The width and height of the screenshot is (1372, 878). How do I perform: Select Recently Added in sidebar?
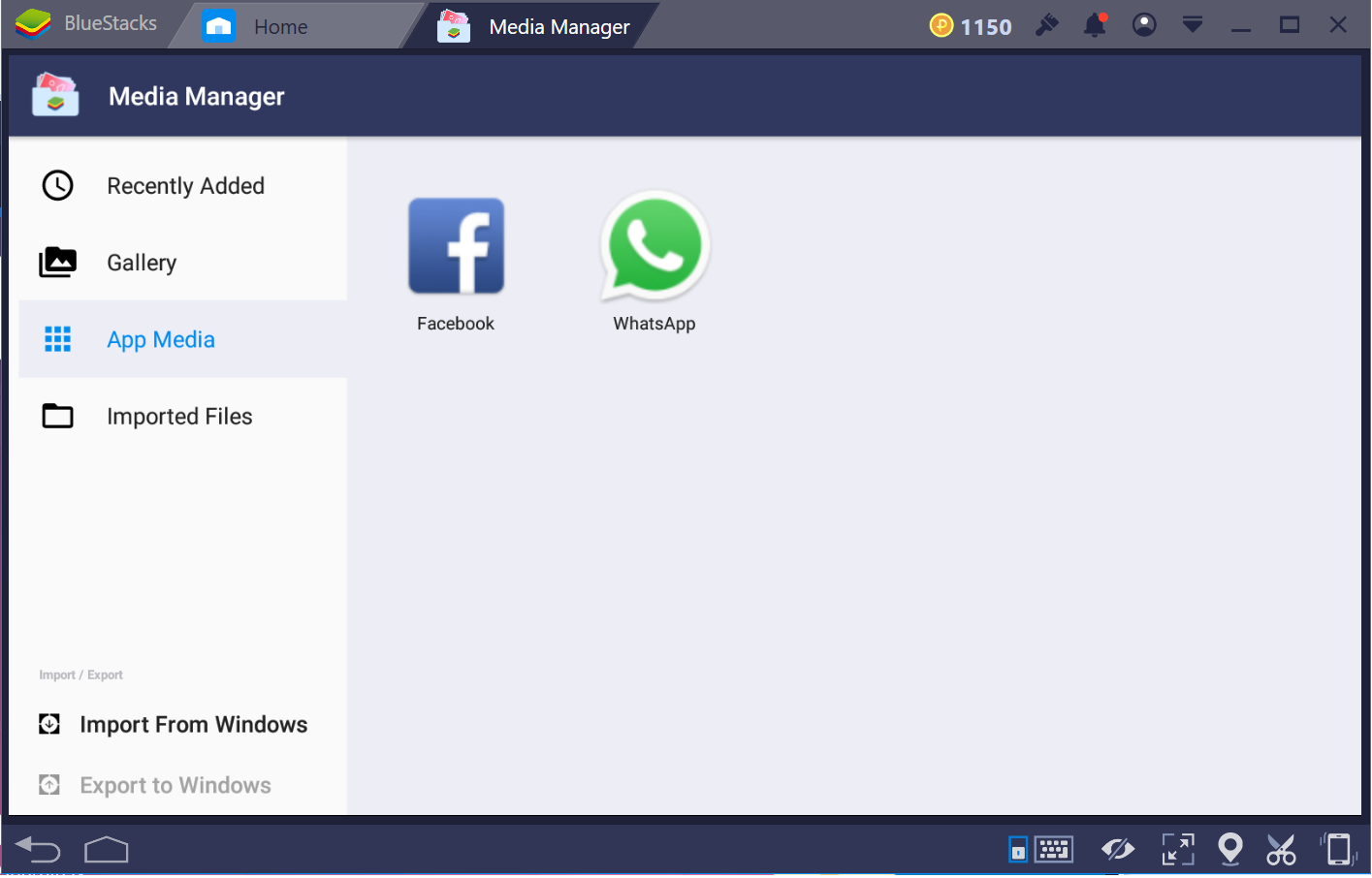[183, 185]
